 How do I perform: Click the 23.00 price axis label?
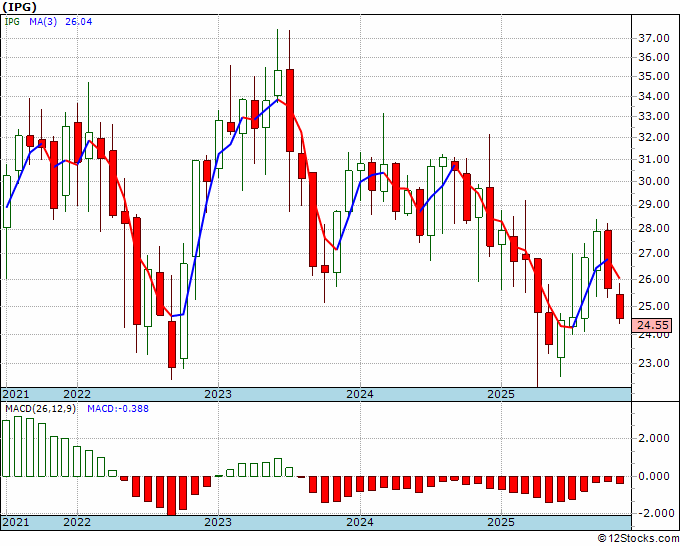pyautogui.click(x=654, y=363)
